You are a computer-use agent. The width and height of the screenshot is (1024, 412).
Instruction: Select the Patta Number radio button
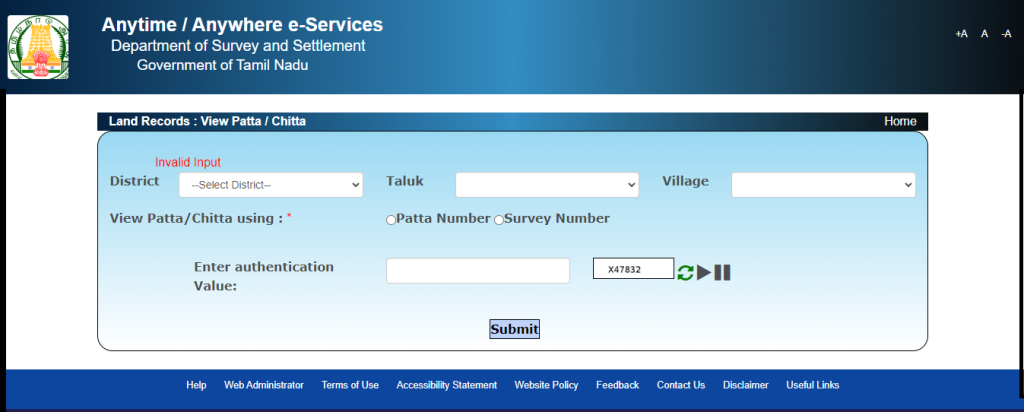pyautogui.click(x=391, y=220)
